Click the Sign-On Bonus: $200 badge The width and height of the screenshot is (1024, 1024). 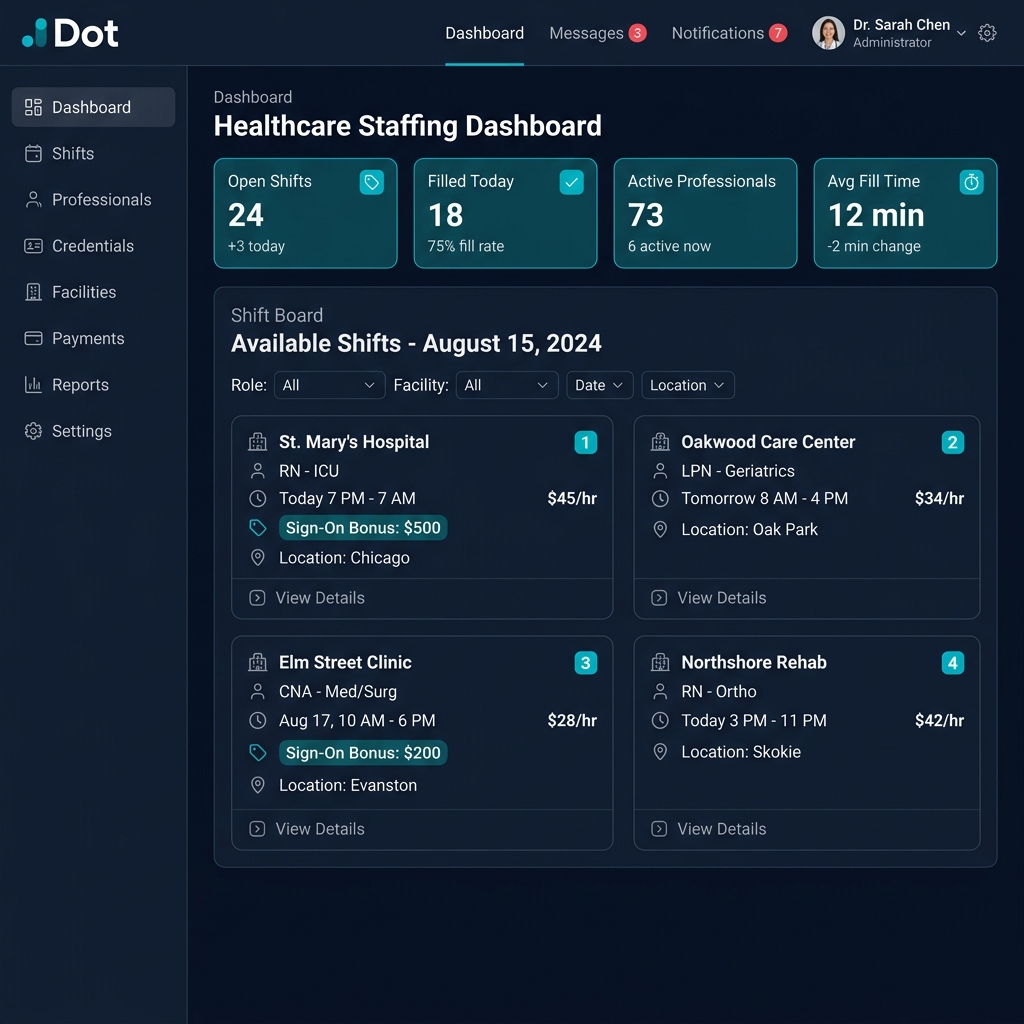[x=363, y=753]
